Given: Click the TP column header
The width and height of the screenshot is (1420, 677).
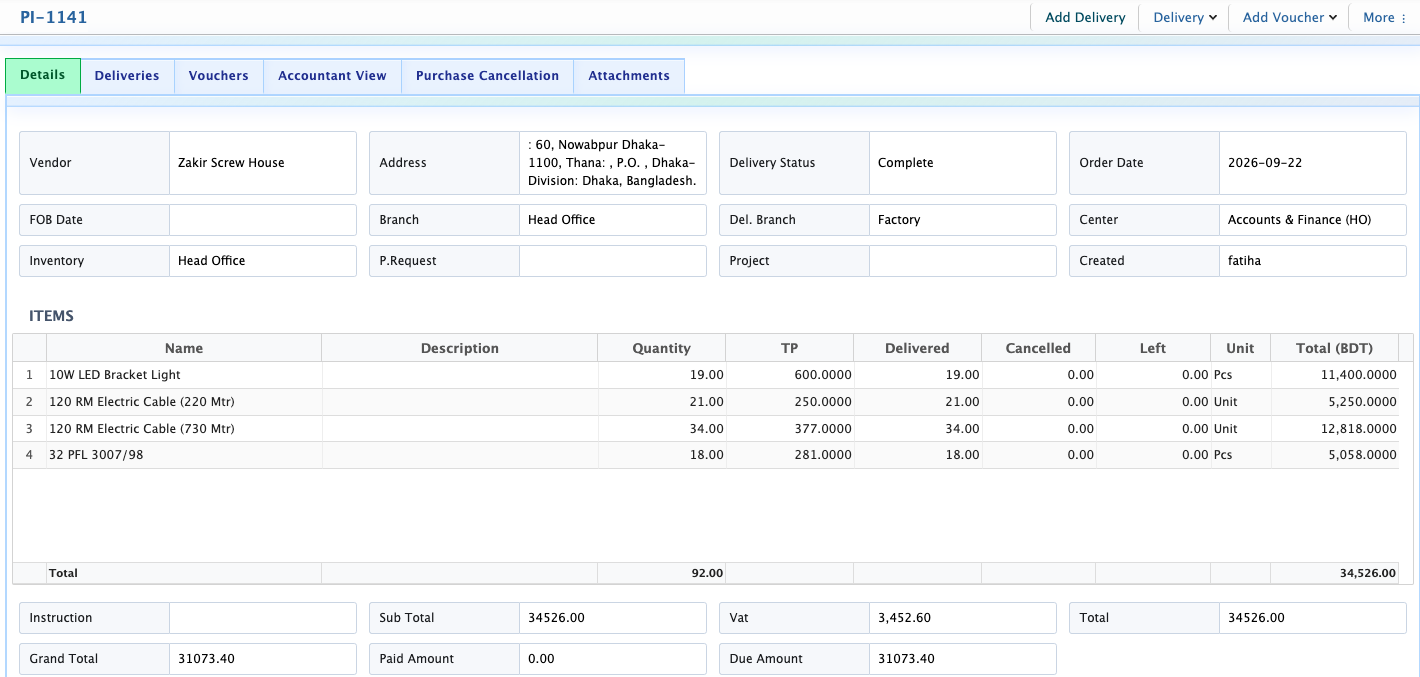Looking at the screenshot, I should click(790, 348).
